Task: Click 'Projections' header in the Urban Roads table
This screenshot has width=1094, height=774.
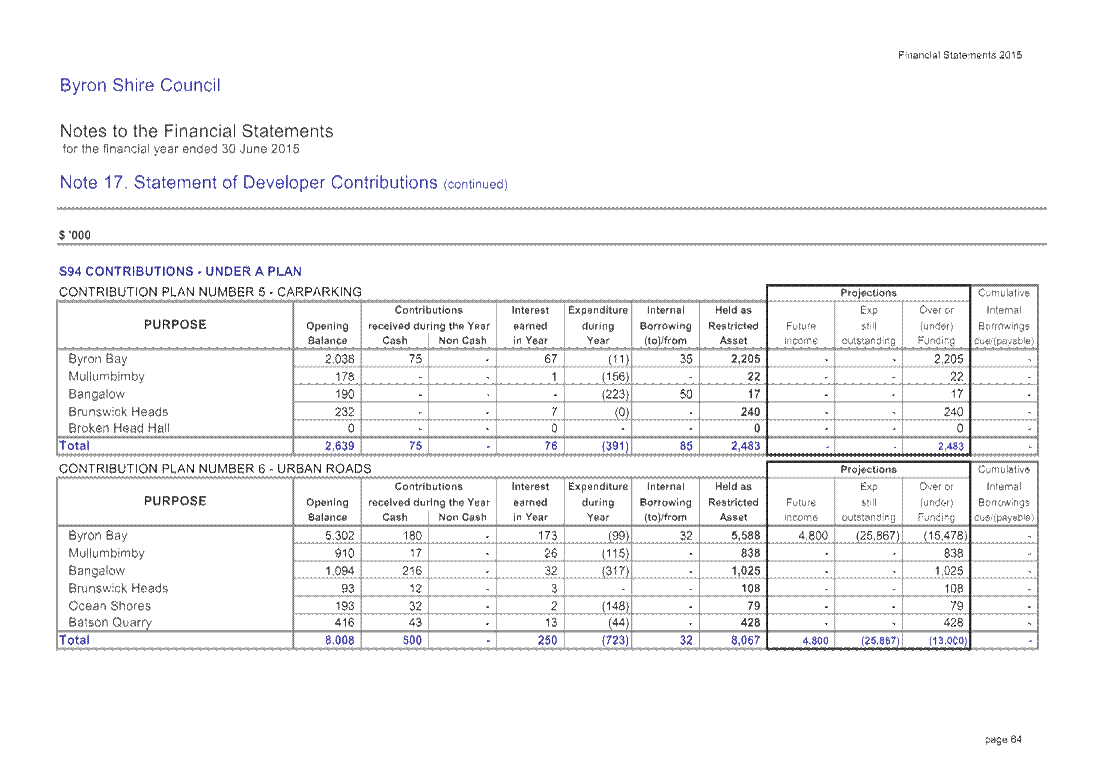Action: pos(869,470)
